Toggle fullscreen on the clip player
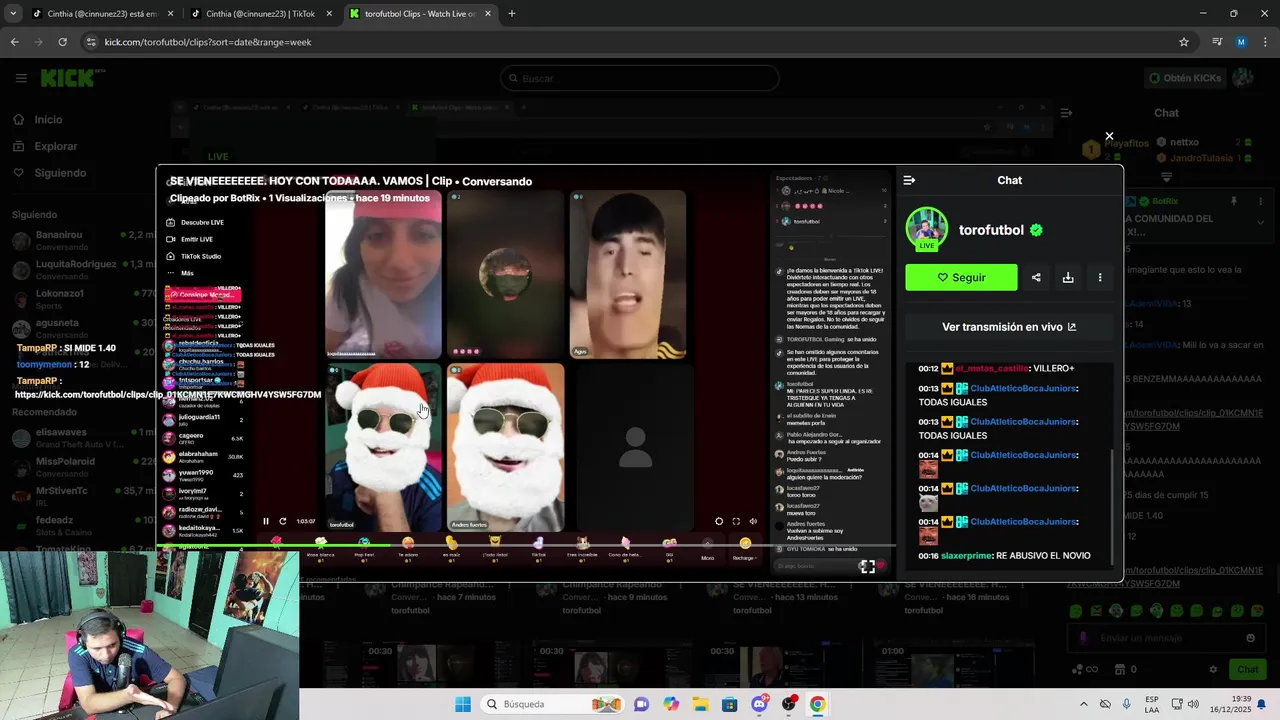 click(x=867, y=566)
